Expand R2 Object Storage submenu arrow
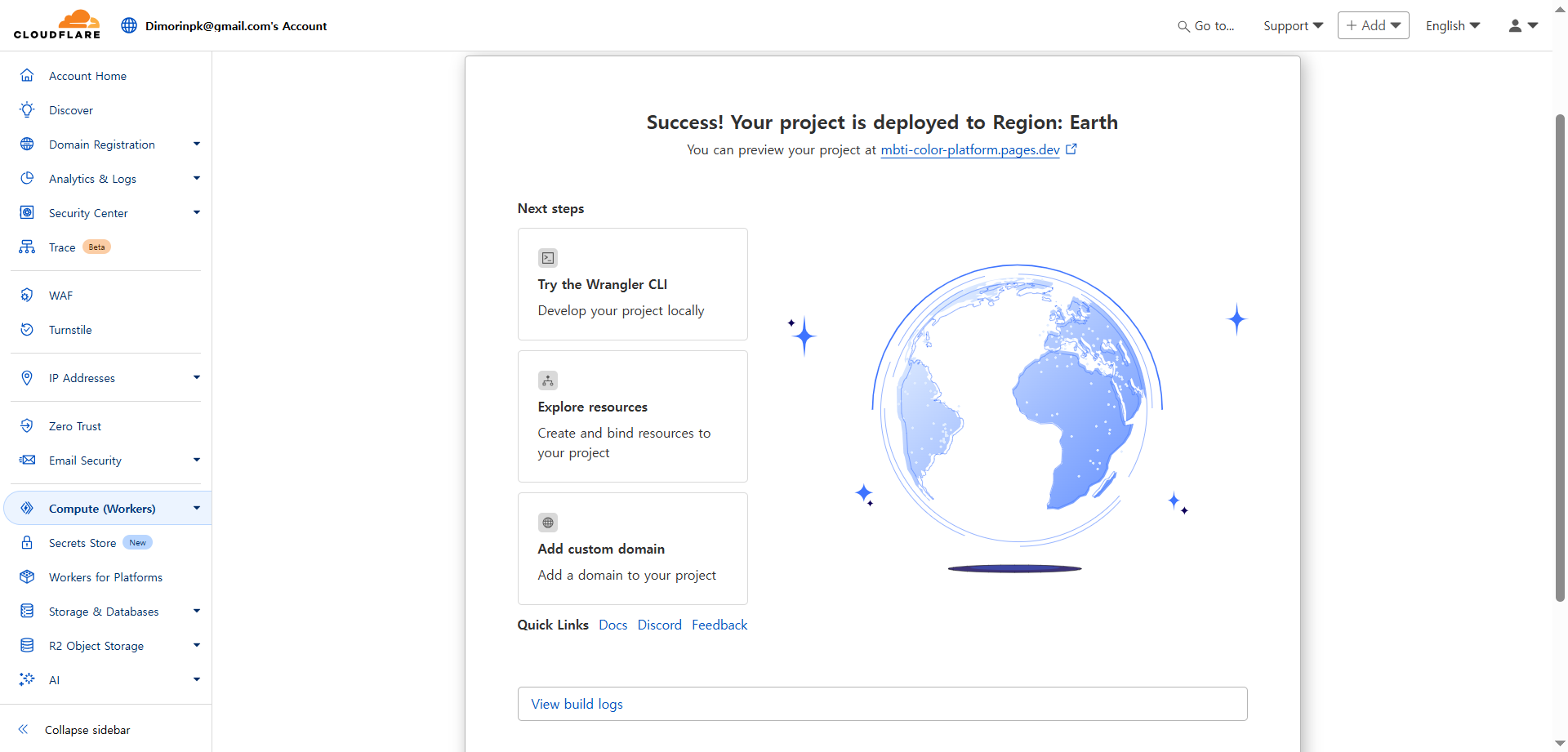The height and width of the screenshot is (752, 1568). coord(197,645)
